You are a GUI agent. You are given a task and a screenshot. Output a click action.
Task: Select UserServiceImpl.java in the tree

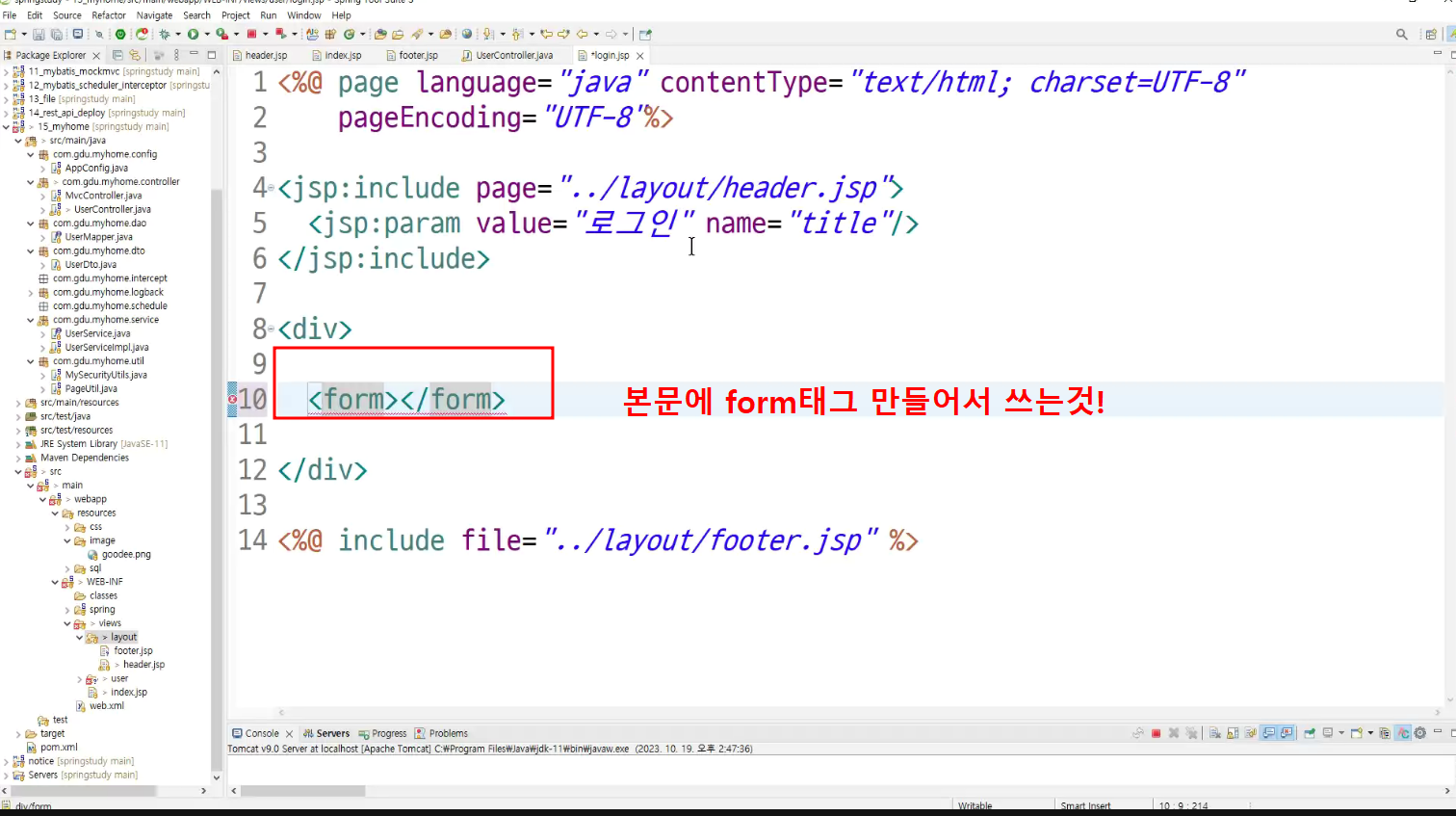(x=107, y=348)
